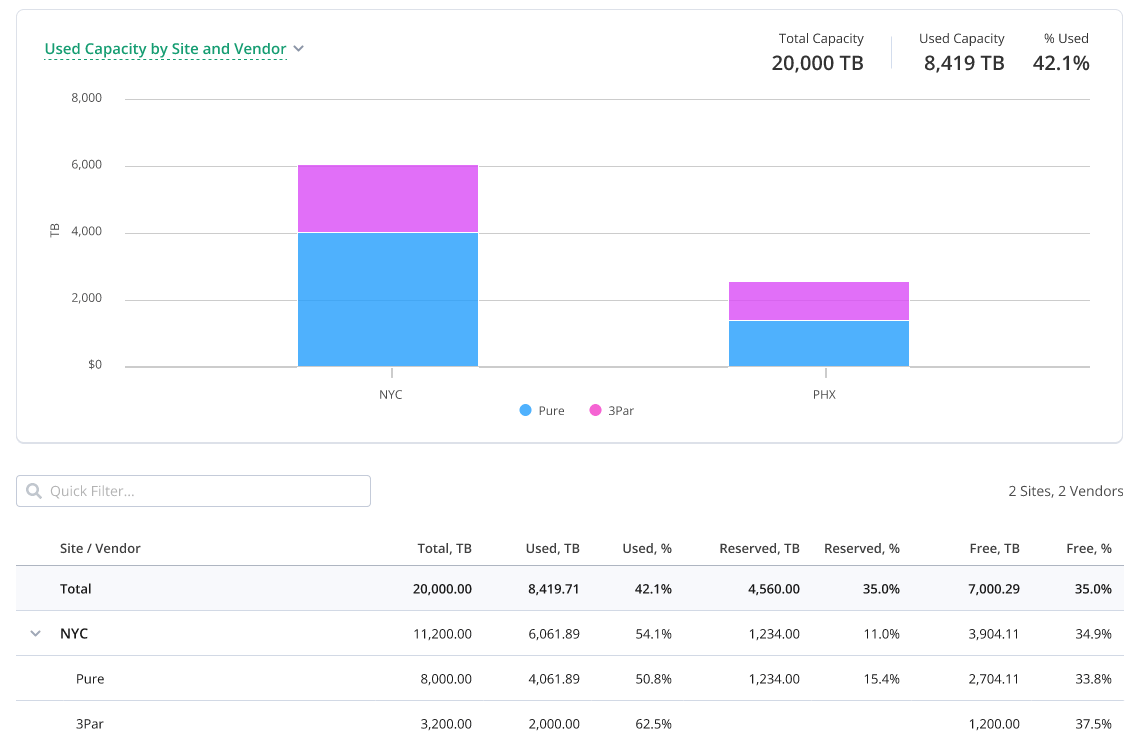Viewport: 1133px width, 745px height.
Task: Click the blue Pure legend color dot
Action: click(525, 410)
